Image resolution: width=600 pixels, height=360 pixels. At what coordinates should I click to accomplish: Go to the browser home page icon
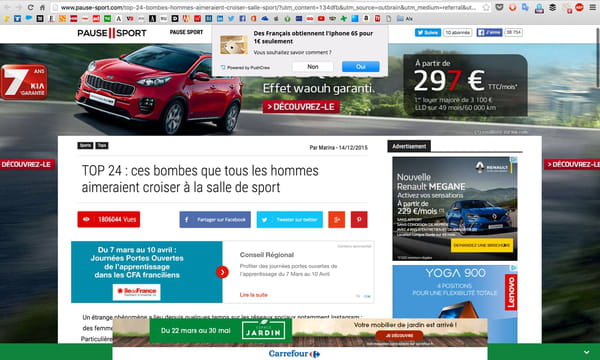42,7
